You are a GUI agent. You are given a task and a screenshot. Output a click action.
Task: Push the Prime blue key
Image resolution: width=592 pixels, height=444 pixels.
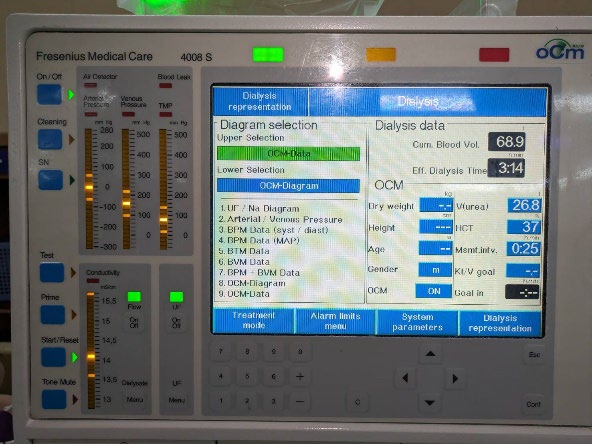[52, 314]
